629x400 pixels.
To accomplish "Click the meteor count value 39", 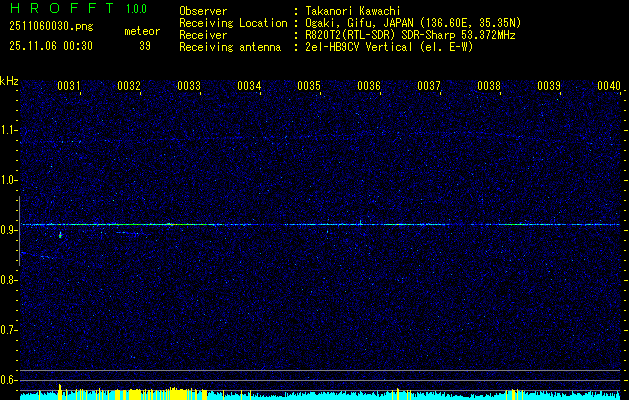I will (145, 45).
